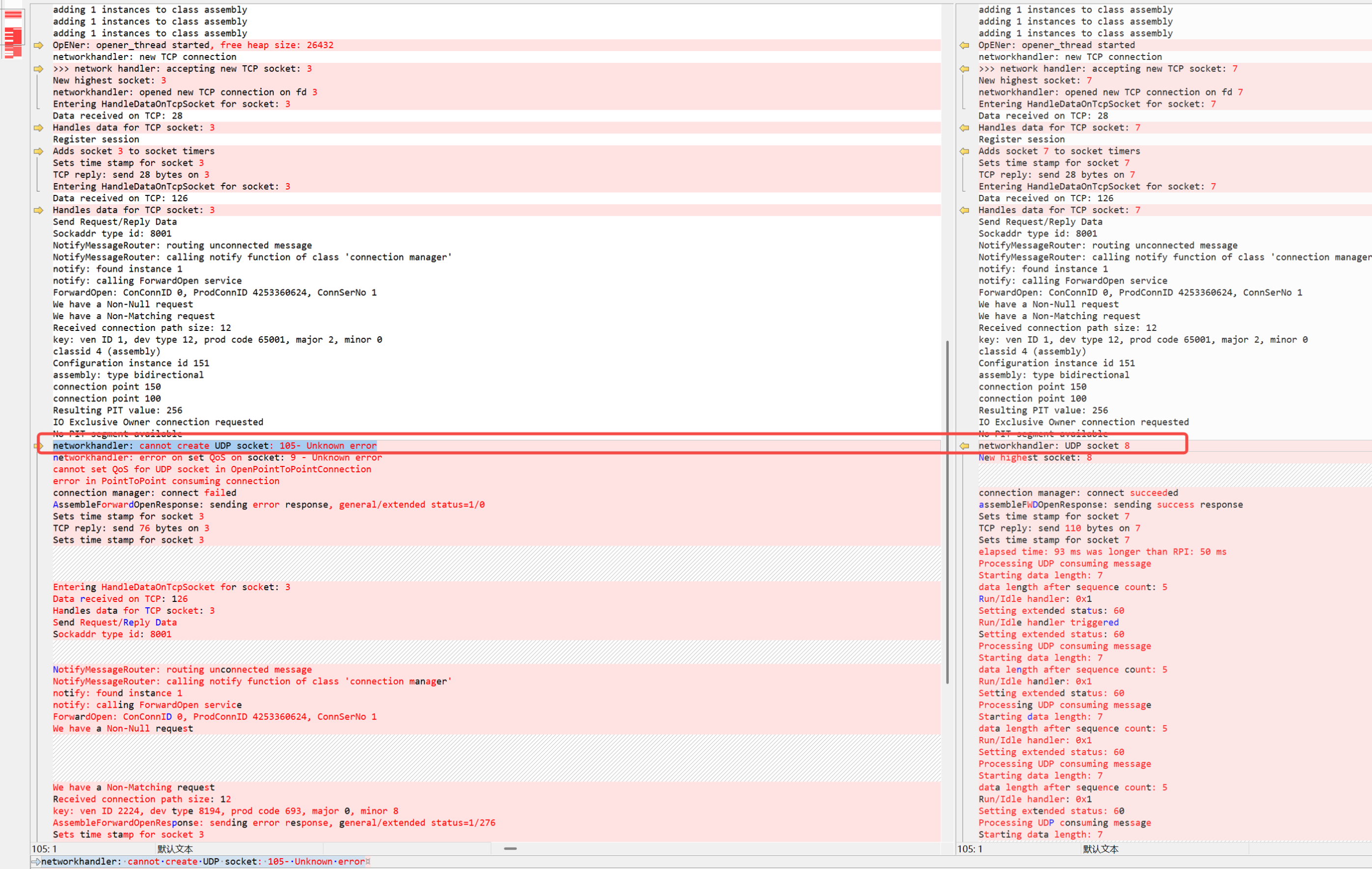Viewport: 1372px width, 869px height.
Task: Select right line 'connection manager: connect succeeded'
Action: pos(1077,493)
